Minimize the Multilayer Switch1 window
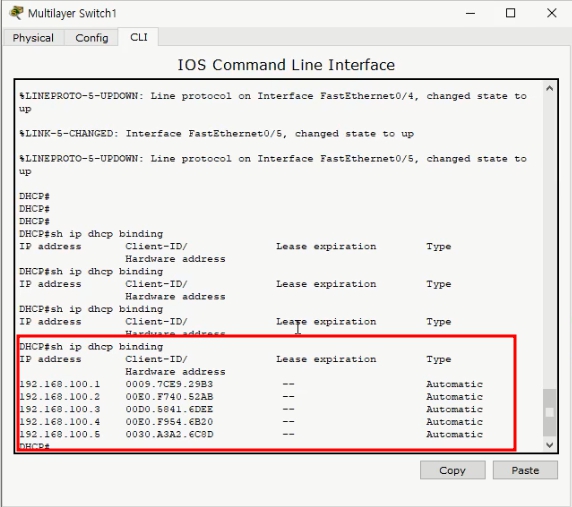Viewport: 572px width, 507px height. coord(470,13)
